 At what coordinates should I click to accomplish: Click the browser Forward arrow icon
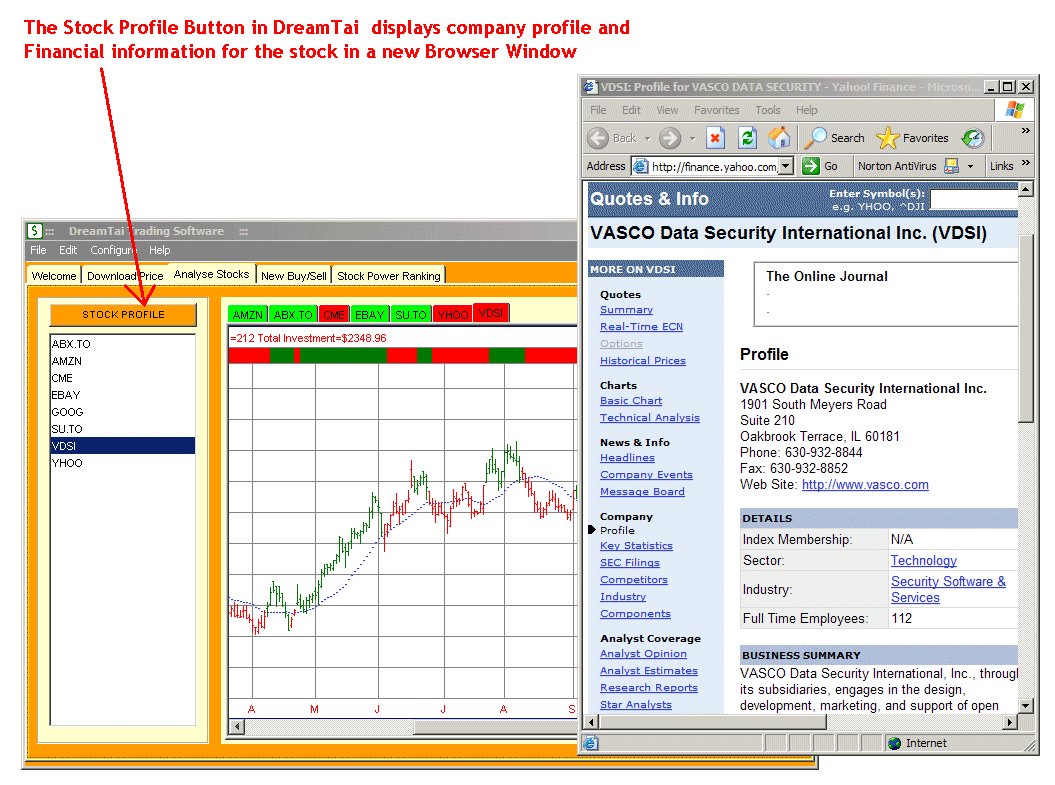click(x=669, y=139)
